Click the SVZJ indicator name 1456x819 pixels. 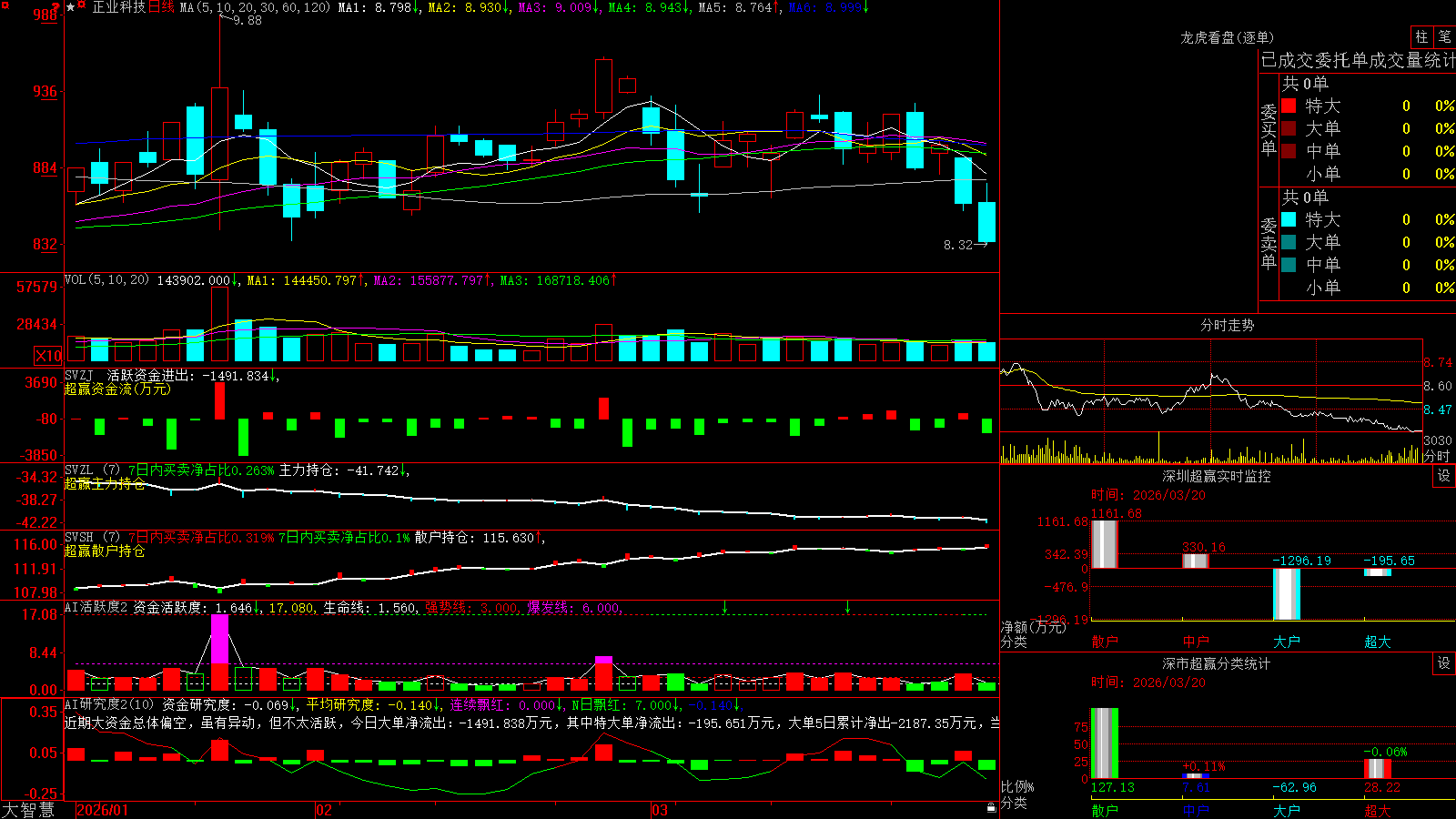(x=78, y=375)
